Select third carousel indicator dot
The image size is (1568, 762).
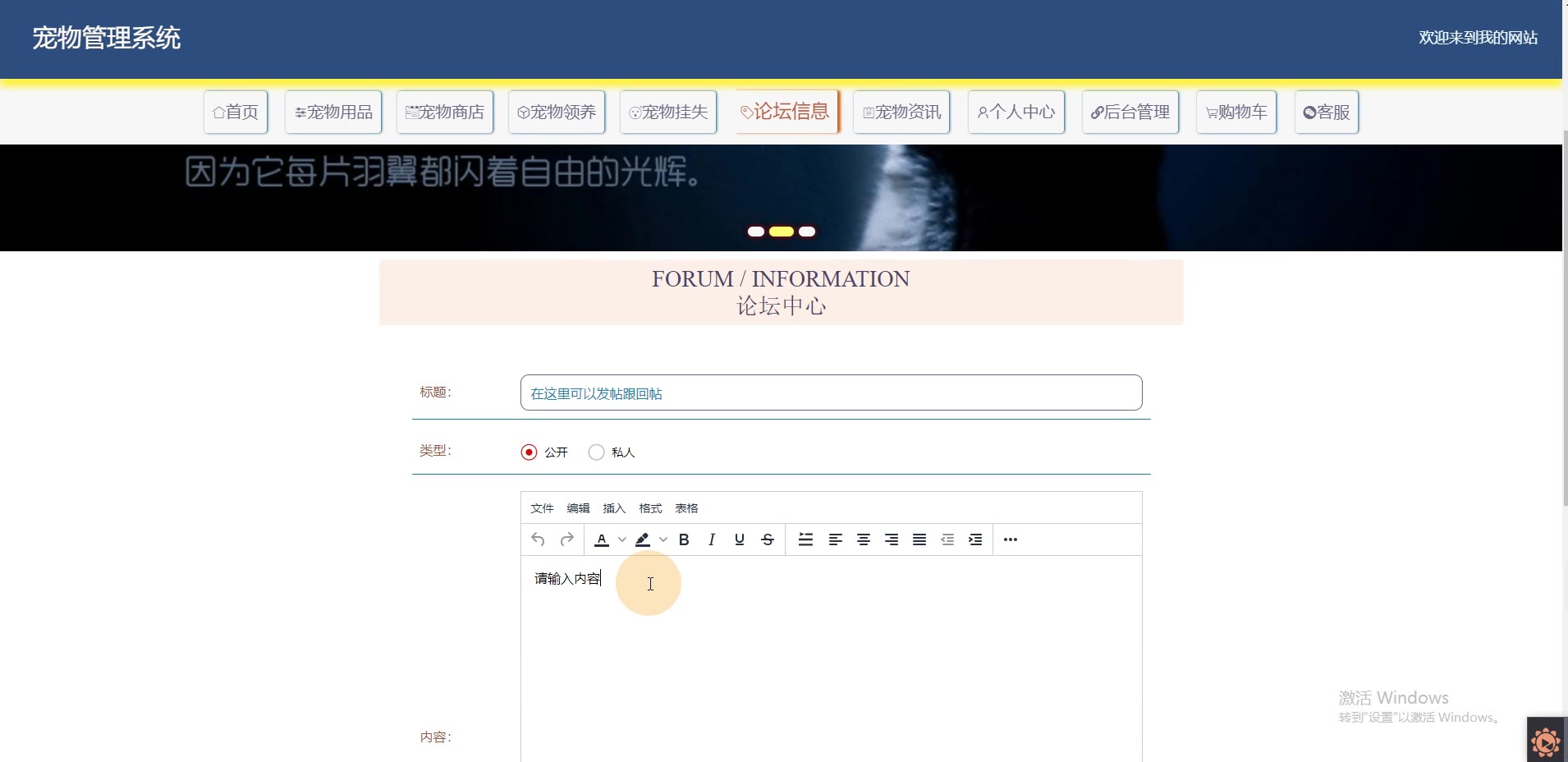807,232
